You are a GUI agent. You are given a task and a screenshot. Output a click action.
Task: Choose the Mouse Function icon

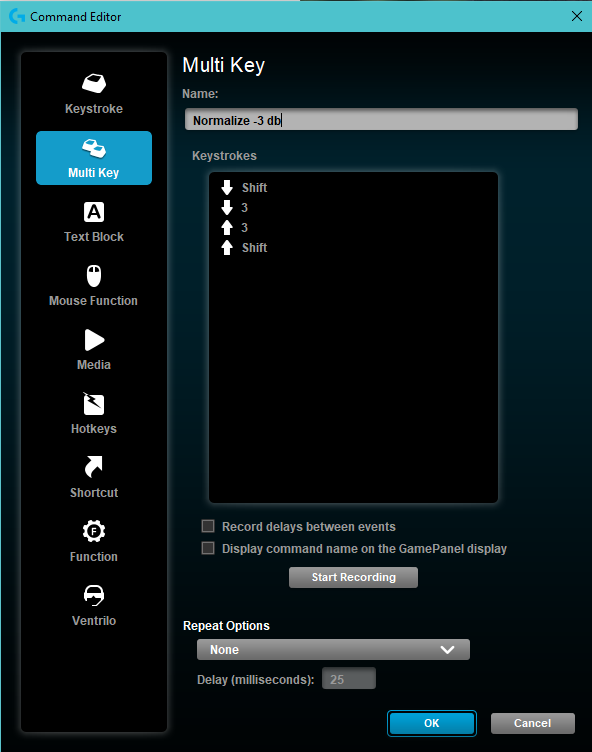click(x=94, y=276)
